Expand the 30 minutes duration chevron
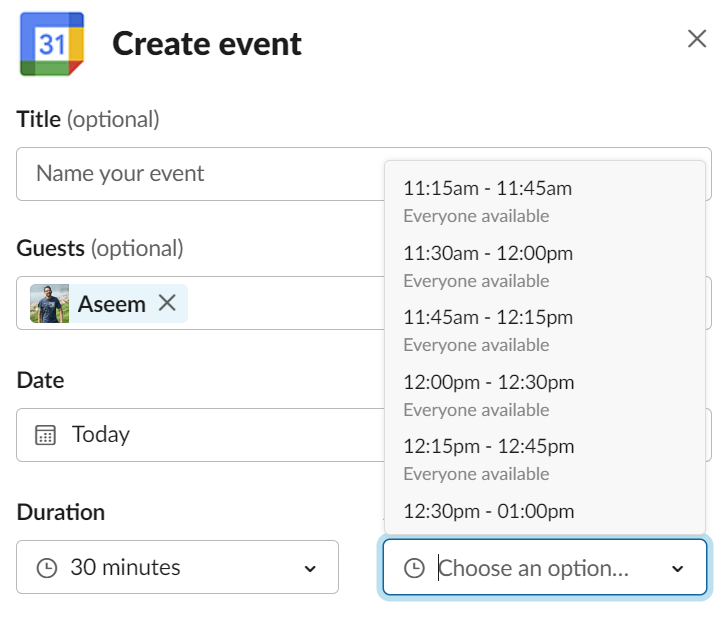This screenshot has width=725, height=618. click(x=310, y=568)
